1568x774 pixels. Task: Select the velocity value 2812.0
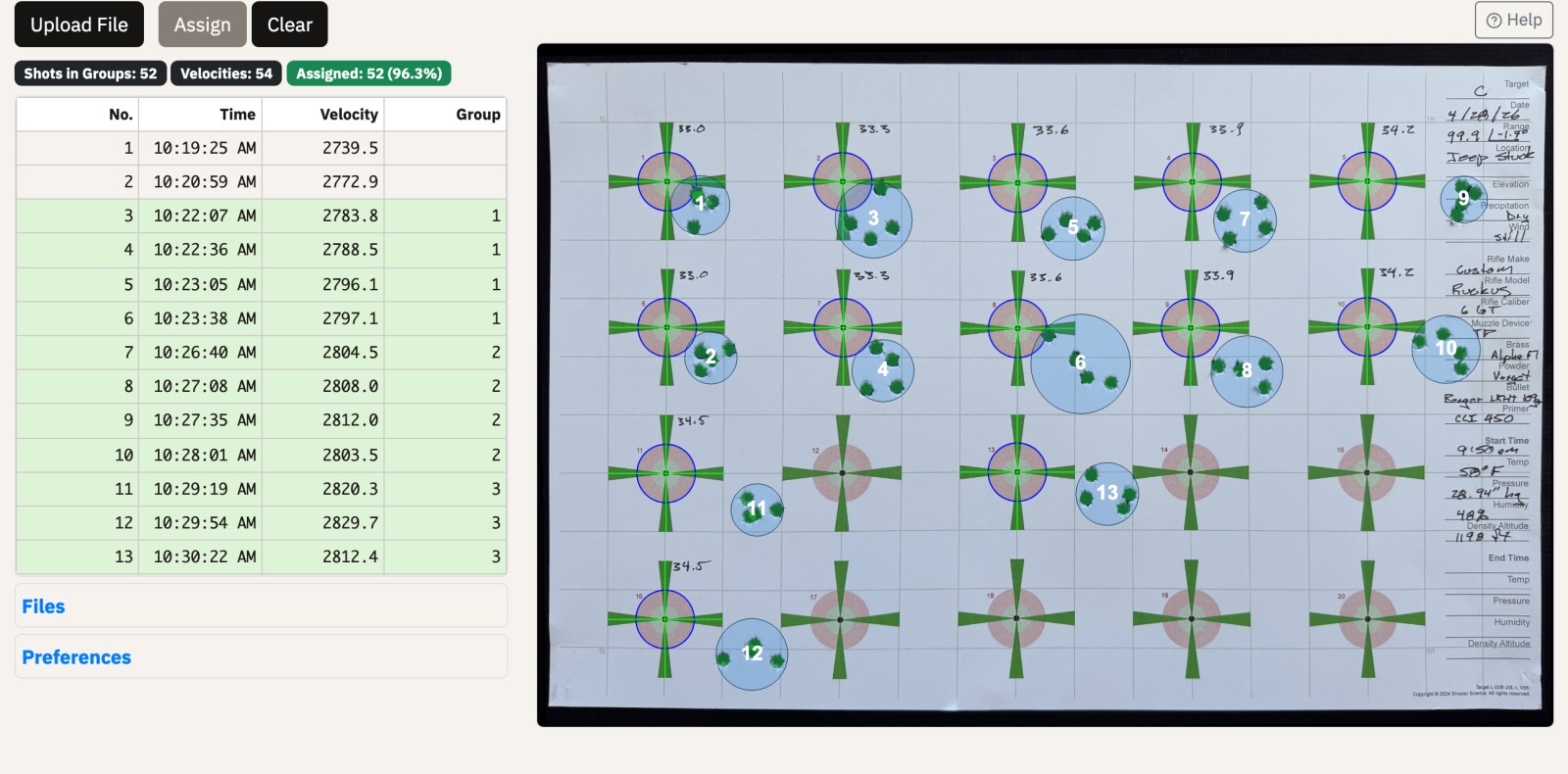pyautogui.click(x=322, y=420)
